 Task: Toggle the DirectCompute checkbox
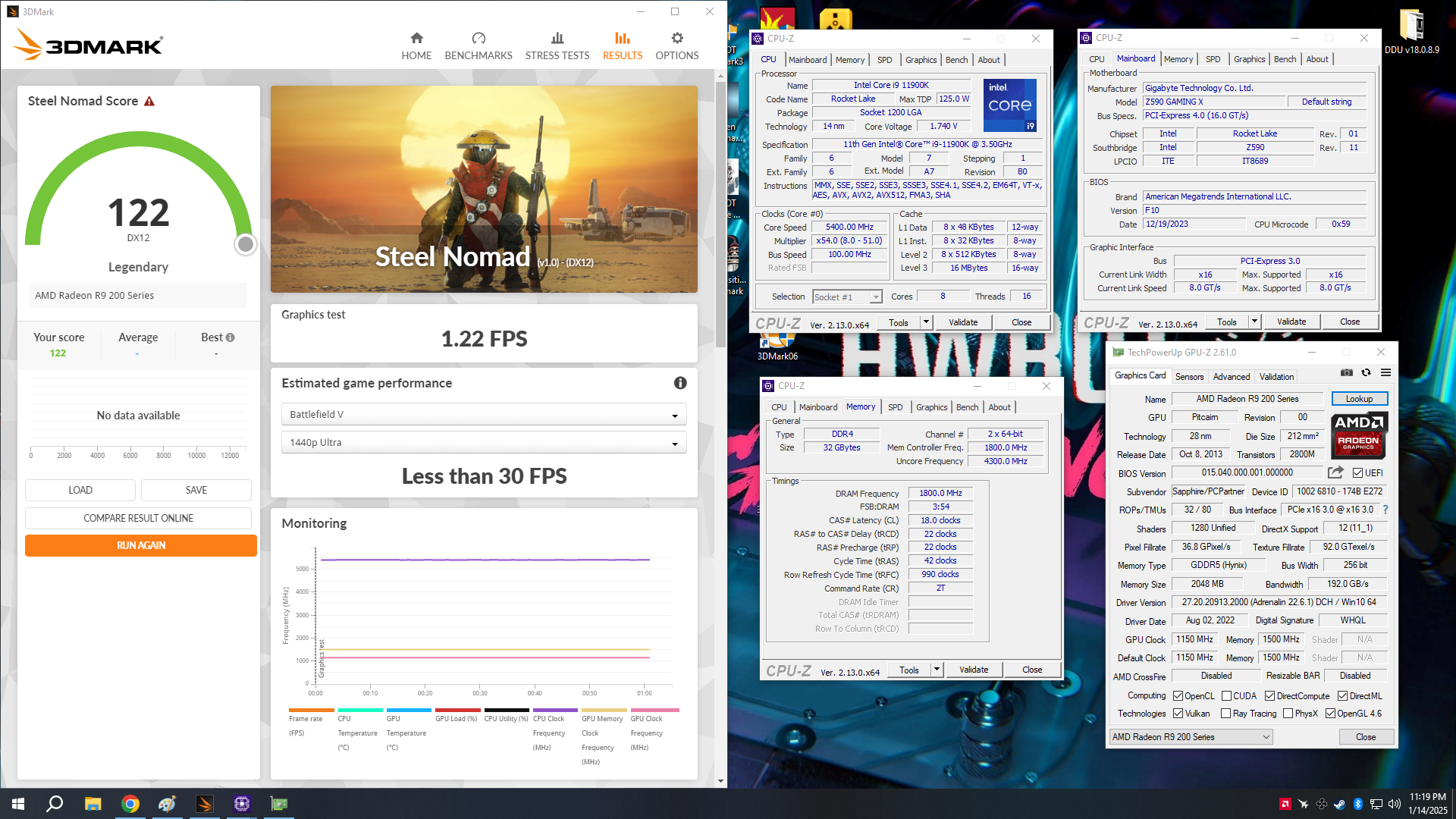pos(1269,695)
